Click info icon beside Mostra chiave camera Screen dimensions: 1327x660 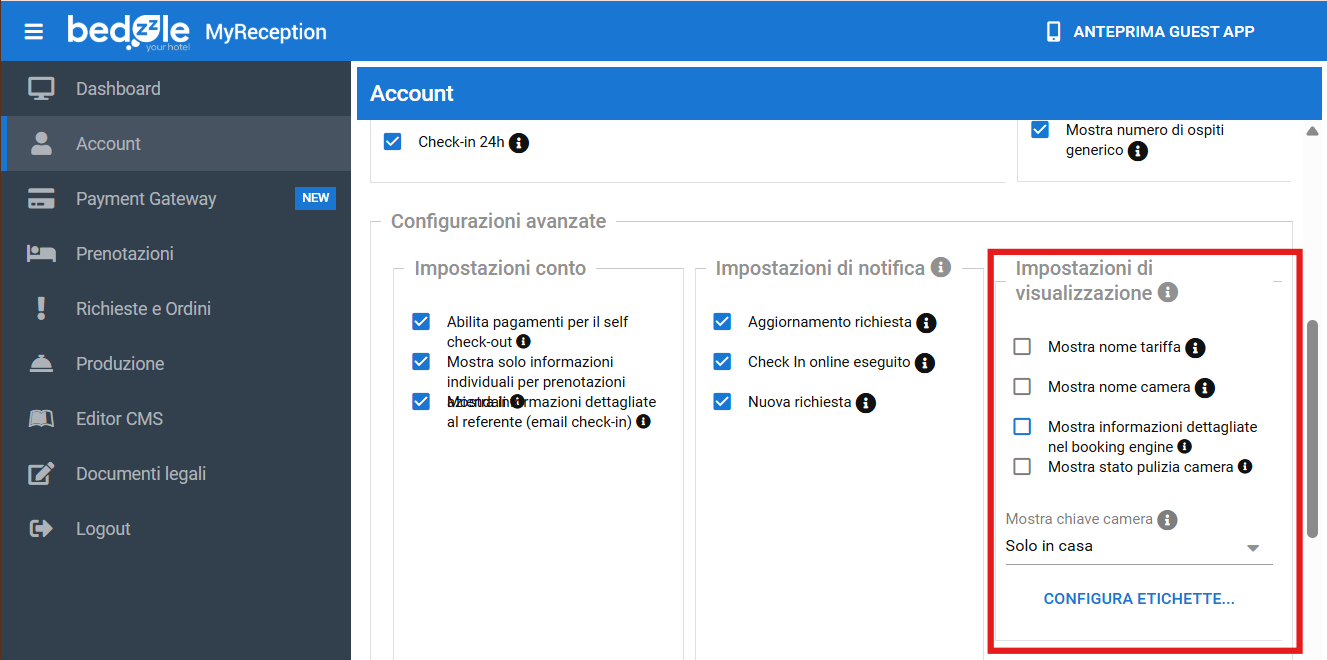point(1167,520)
